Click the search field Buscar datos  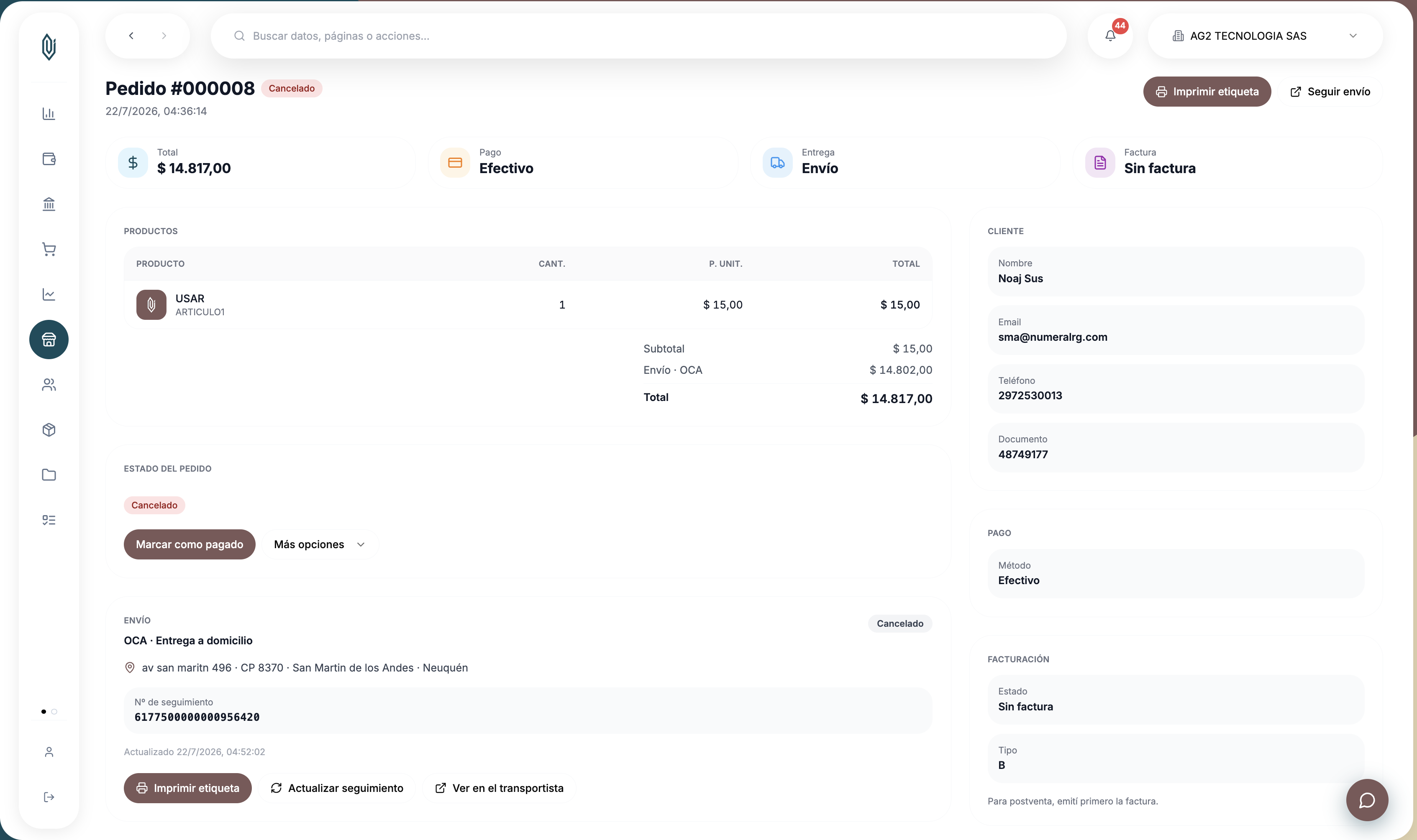[638, 36]
